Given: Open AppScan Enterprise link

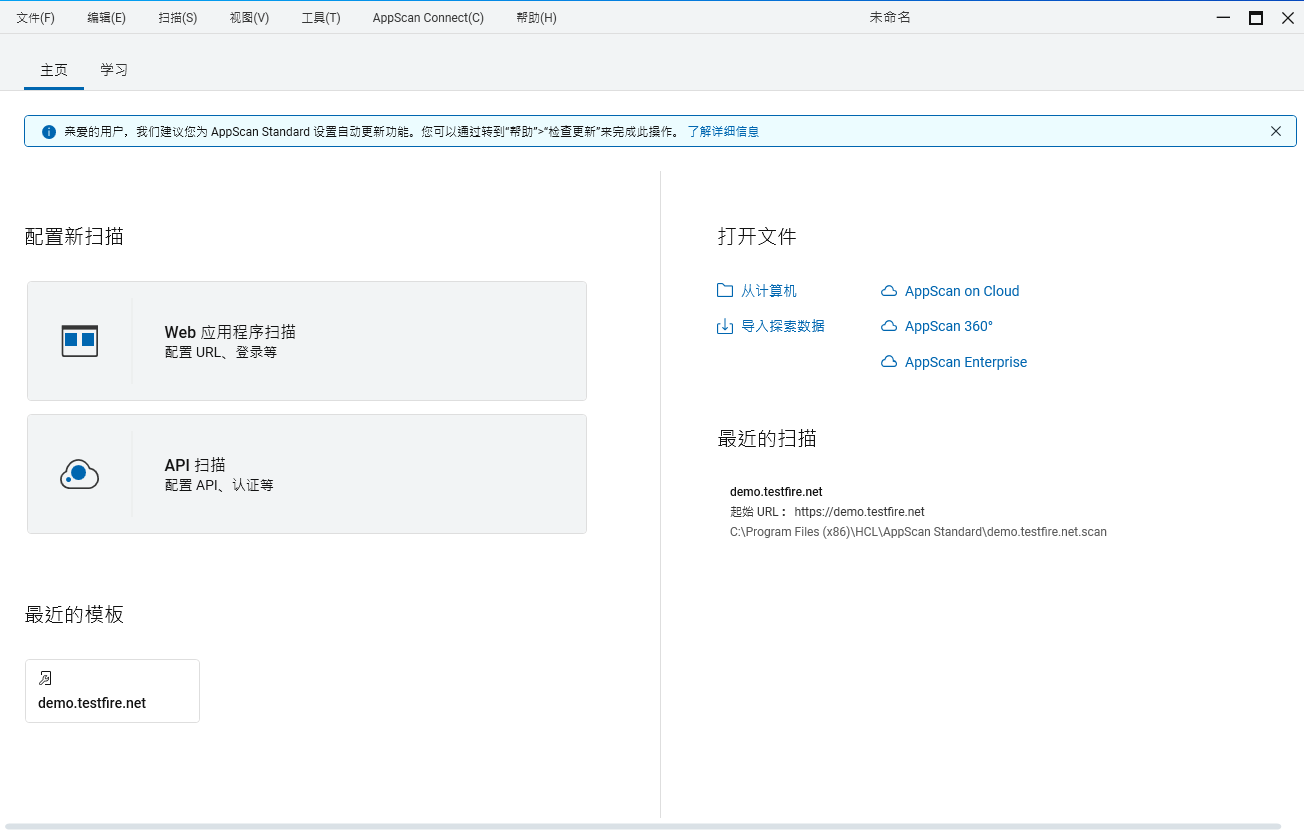Looking at the screenshot, I should 966,362.
